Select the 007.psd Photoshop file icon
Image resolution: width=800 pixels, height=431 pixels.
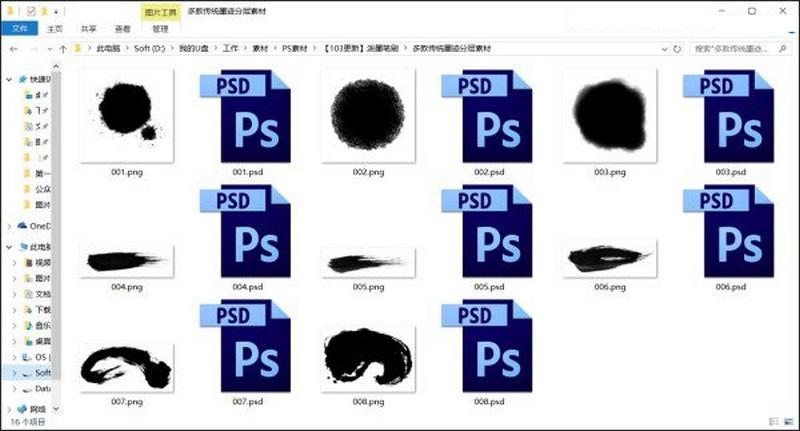tap(245, 346)
